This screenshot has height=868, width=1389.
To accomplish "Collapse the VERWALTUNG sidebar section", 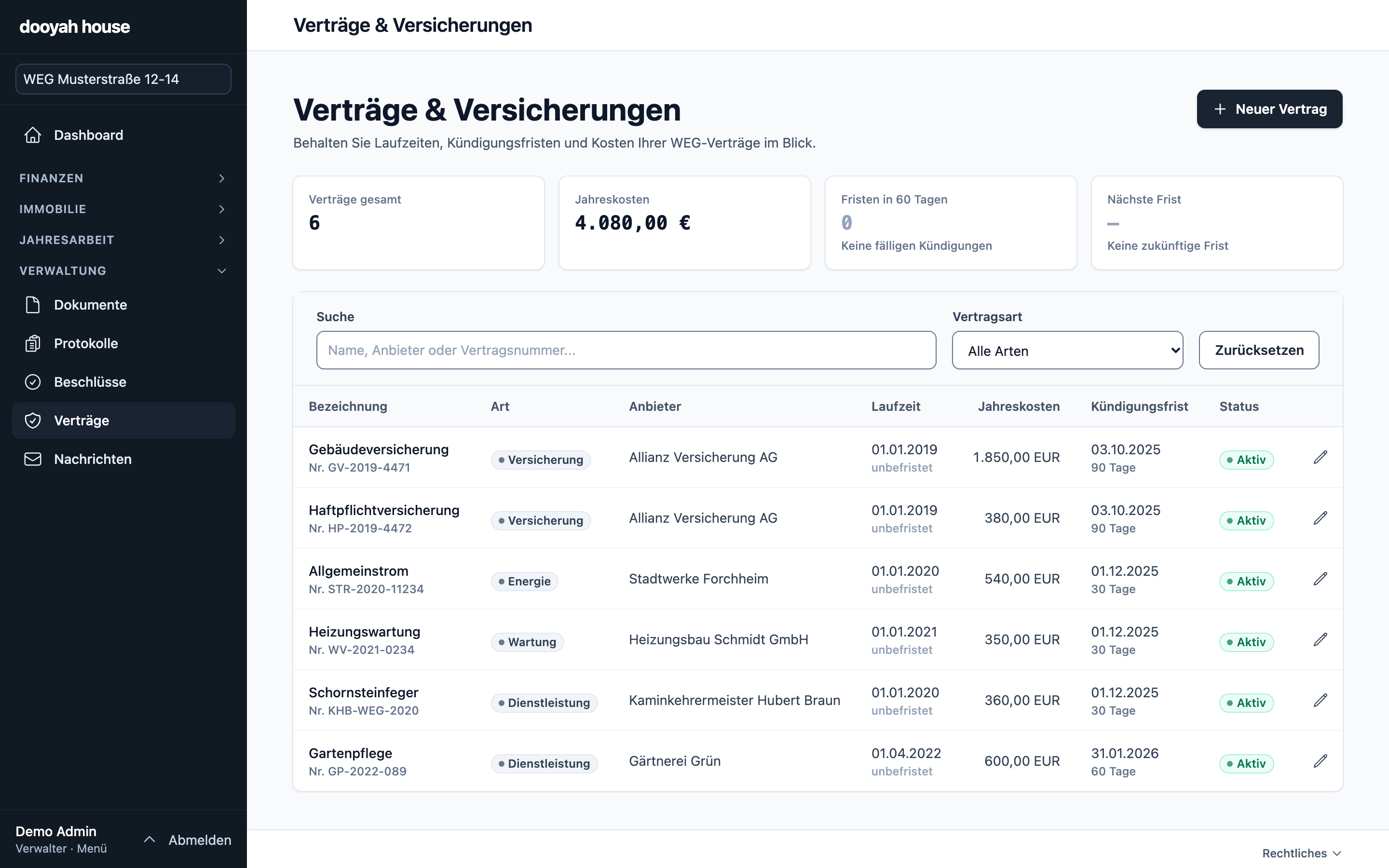I will [x=123, y=271].
